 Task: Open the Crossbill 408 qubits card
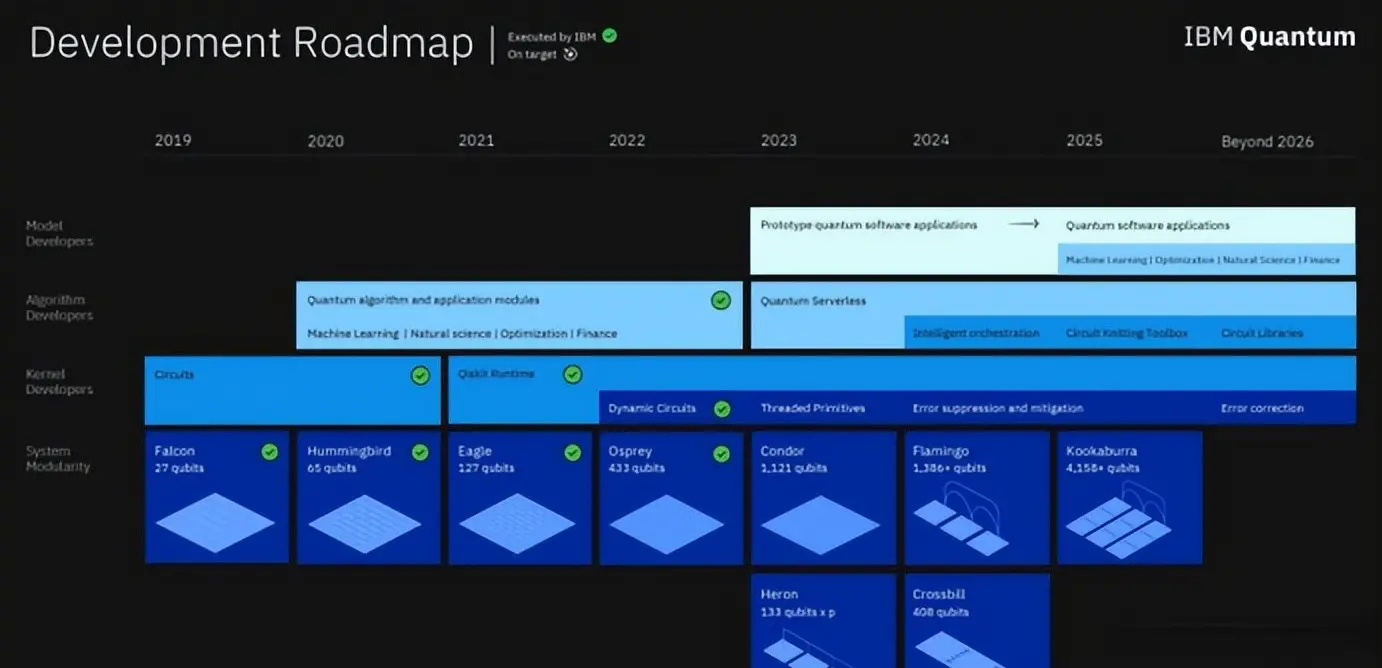click(977, 620)
